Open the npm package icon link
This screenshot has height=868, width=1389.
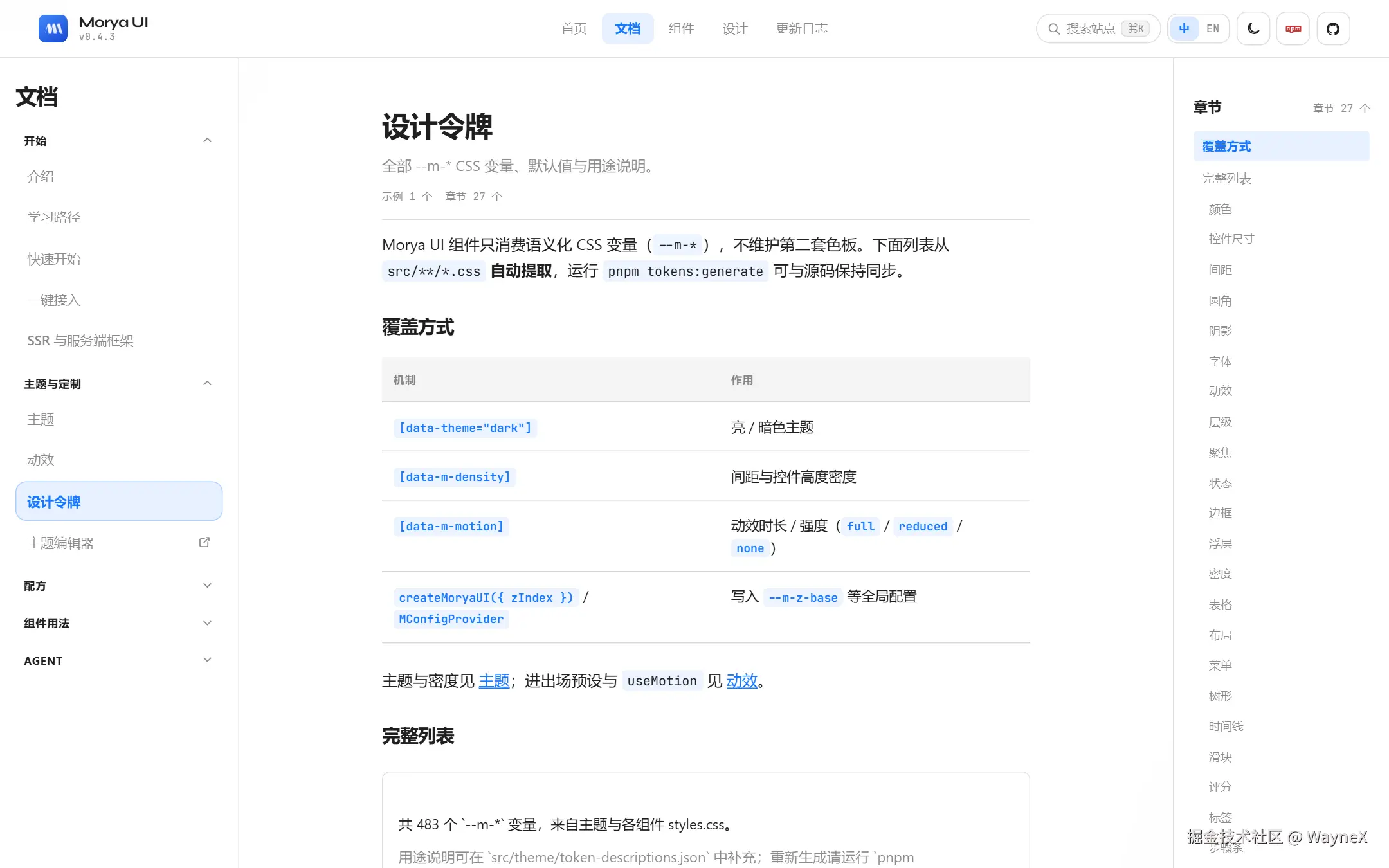[x=1293, y=28]
